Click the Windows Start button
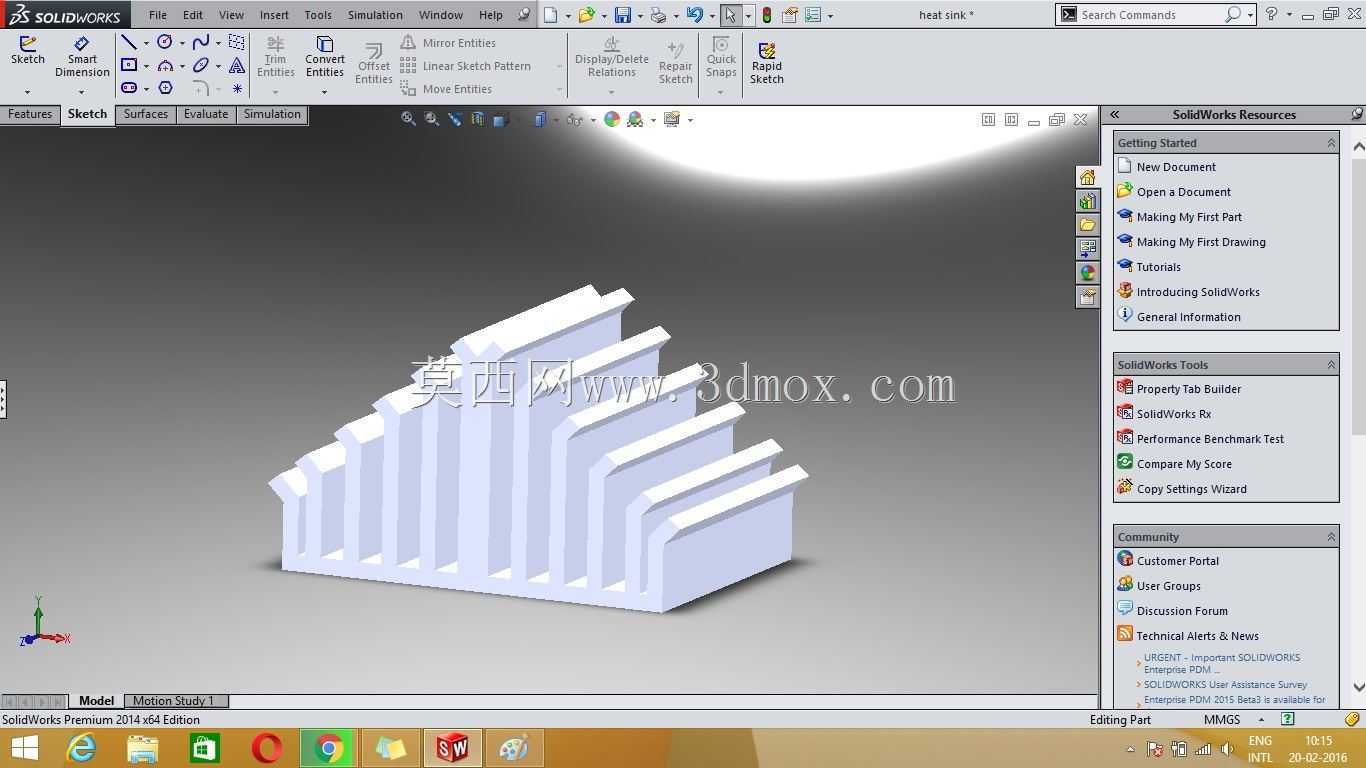Screen dimensions: 1366x768 click(x=25, y=748)
